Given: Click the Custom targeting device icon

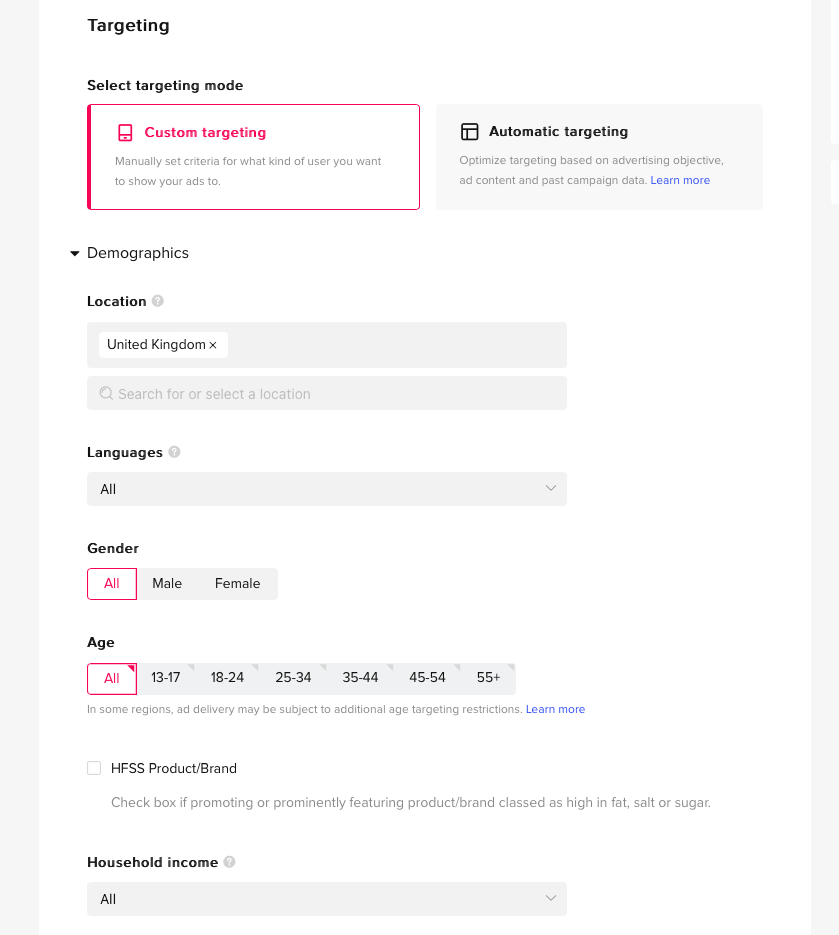Looking at the screenshot, I should 125,132.
